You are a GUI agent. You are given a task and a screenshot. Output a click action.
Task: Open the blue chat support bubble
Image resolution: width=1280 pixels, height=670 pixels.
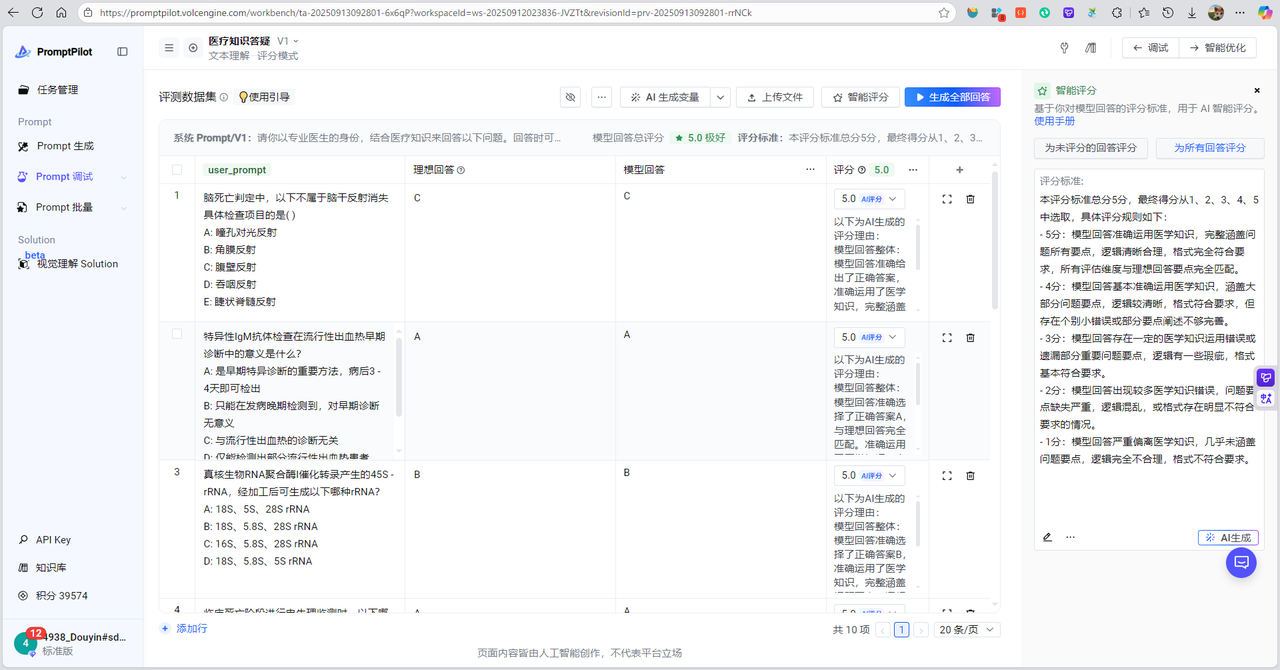[x=1241, y=563]
